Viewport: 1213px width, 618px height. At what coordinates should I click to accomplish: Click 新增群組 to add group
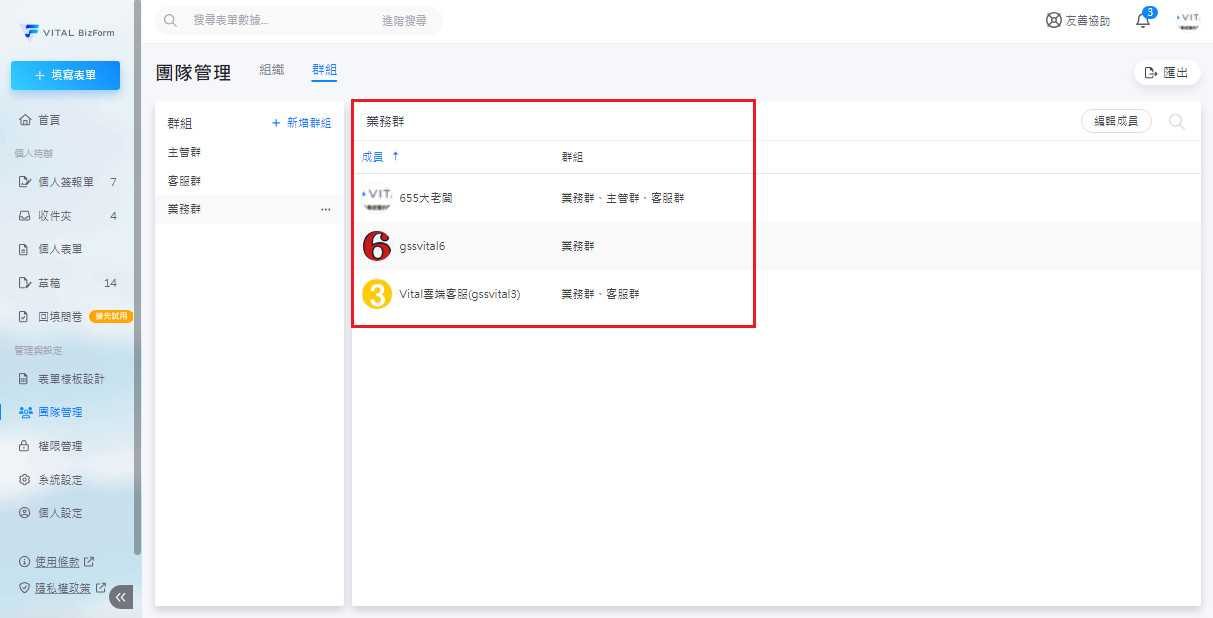pyautogui.click(x=301, y=123)
